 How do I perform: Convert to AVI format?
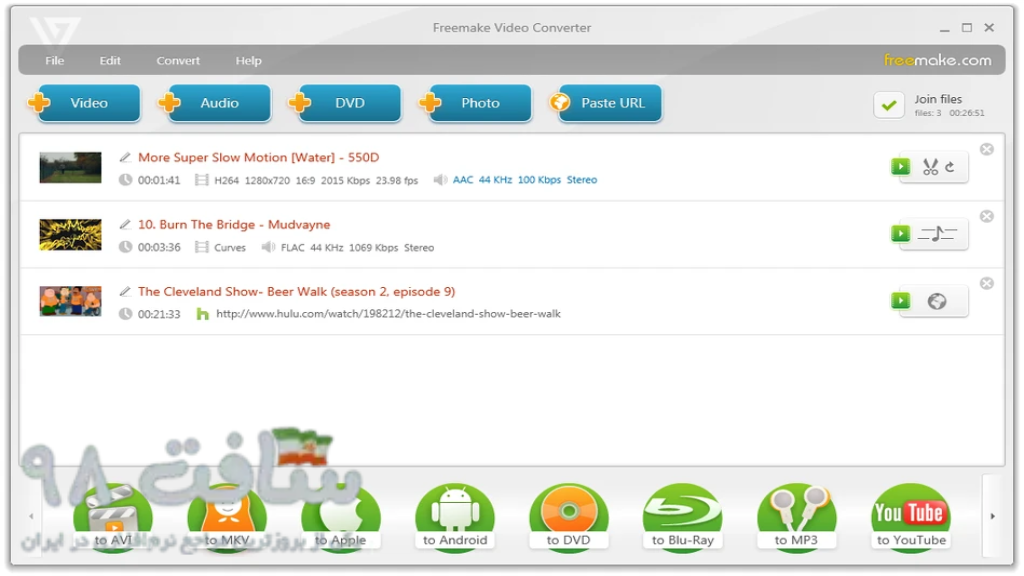pos(113,518)
